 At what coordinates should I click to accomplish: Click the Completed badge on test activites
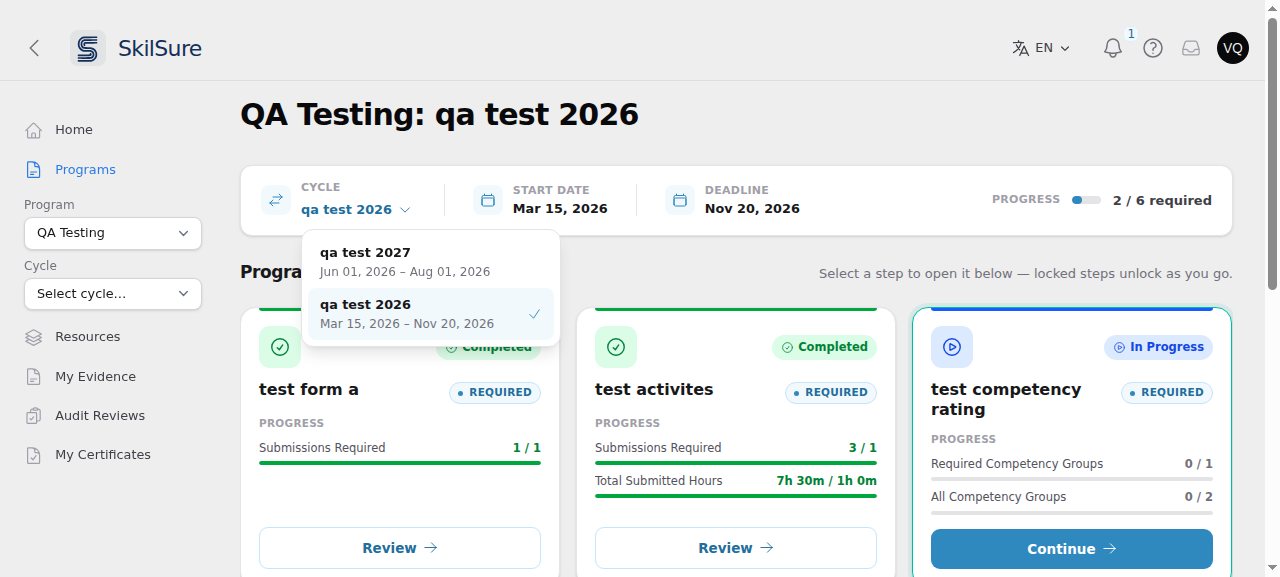click(x=825, y=347)
